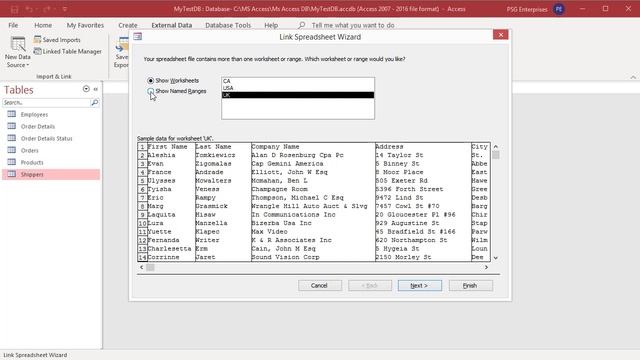Screen dimensions: 640x360
Task: Click the Save icon in the title bar
Action: click(15, 9)
